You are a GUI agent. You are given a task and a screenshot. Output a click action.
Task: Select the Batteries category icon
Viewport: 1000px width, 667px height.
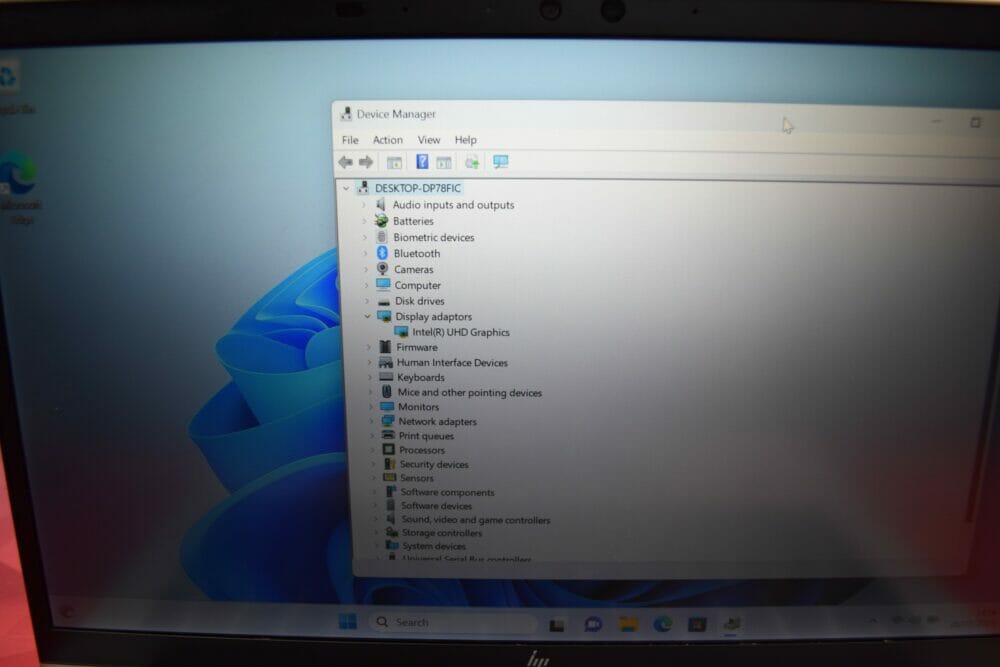[x=381, y=221]
